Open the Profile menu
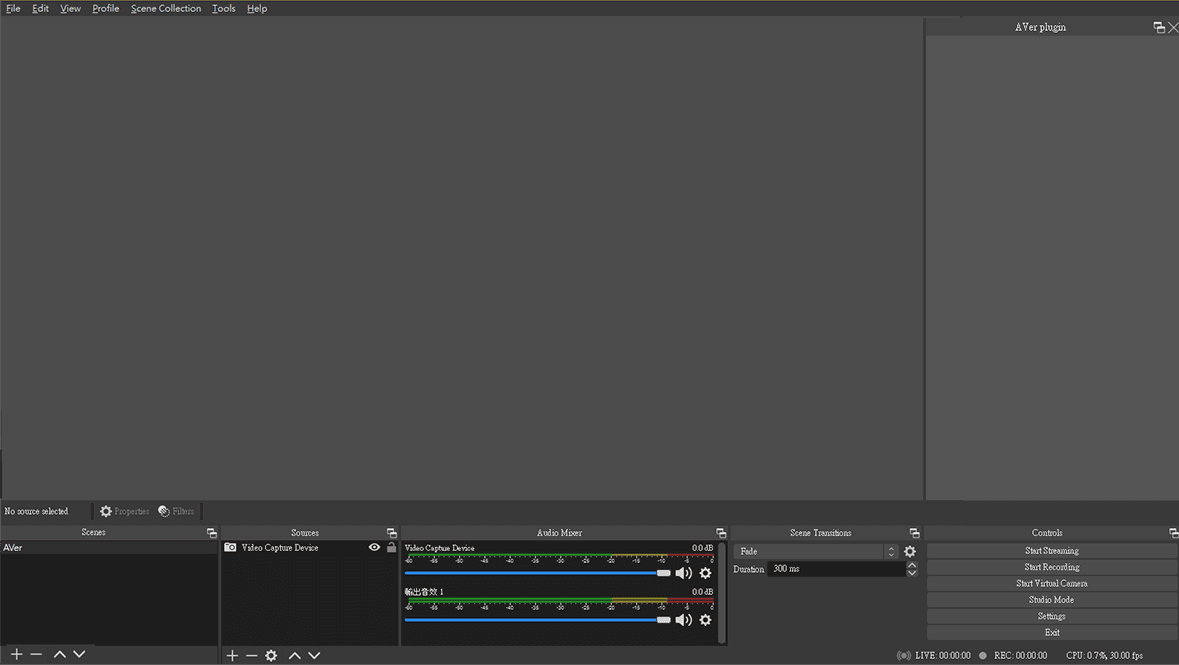This screenshot has width=1179, height=665. [105, 8]
